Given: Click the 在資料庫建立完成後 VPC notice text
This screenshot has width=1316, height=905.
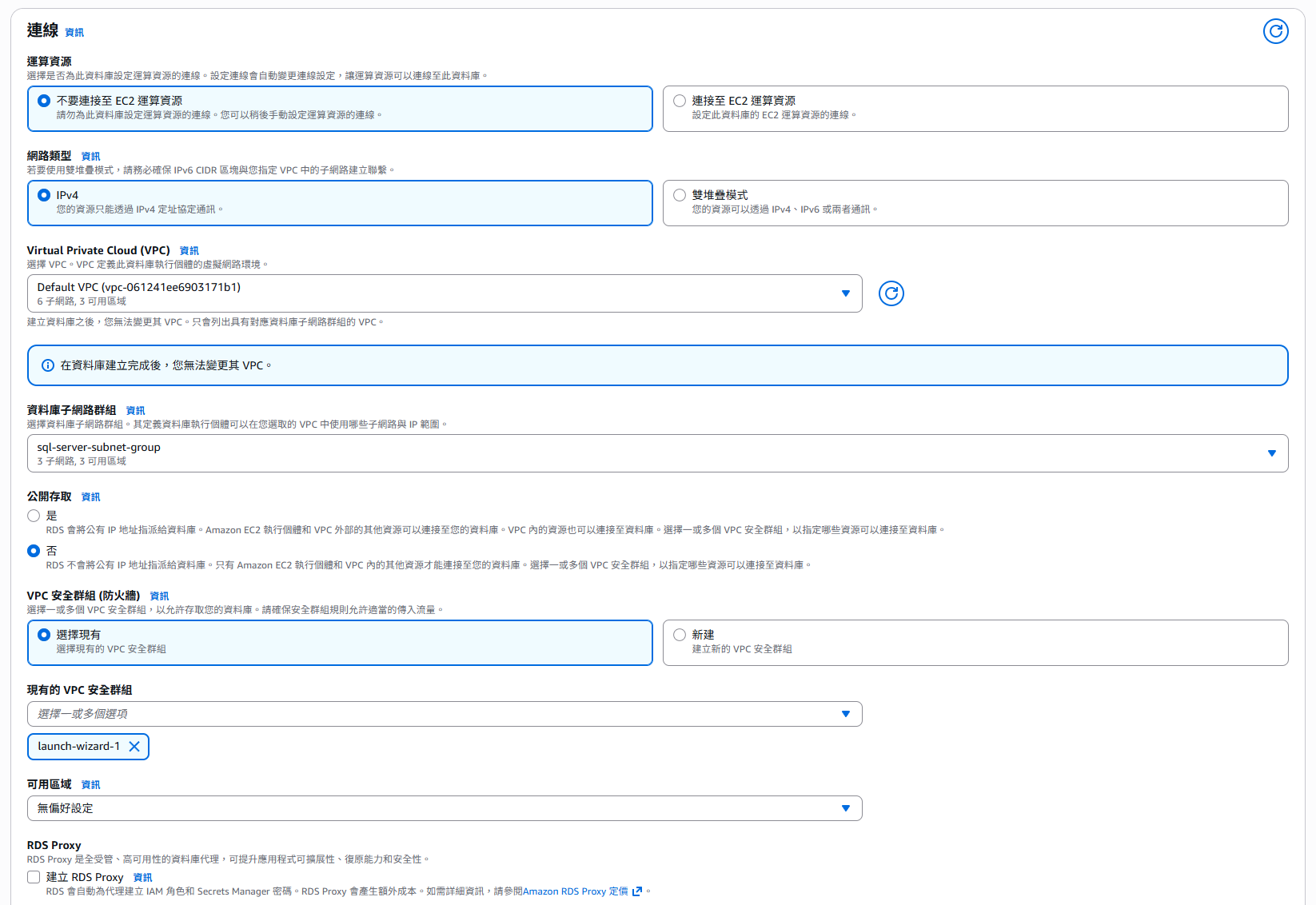Looking at the screenshot, I should click(166, 365).
